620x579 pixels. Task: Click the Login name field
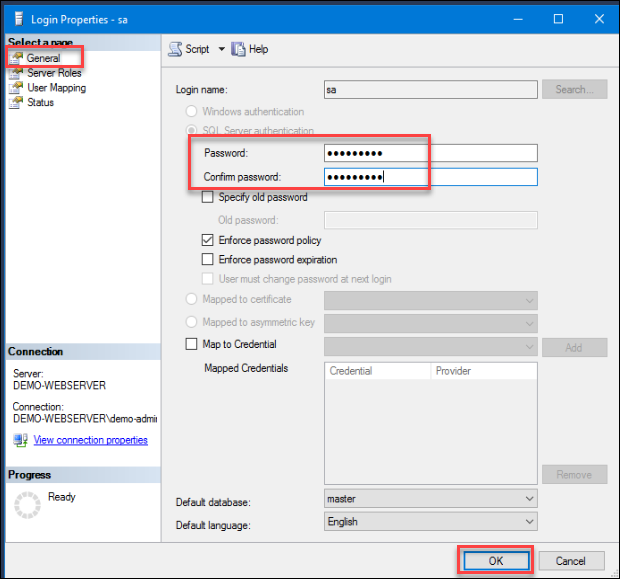pyautogui.click(x=431, y=90)
